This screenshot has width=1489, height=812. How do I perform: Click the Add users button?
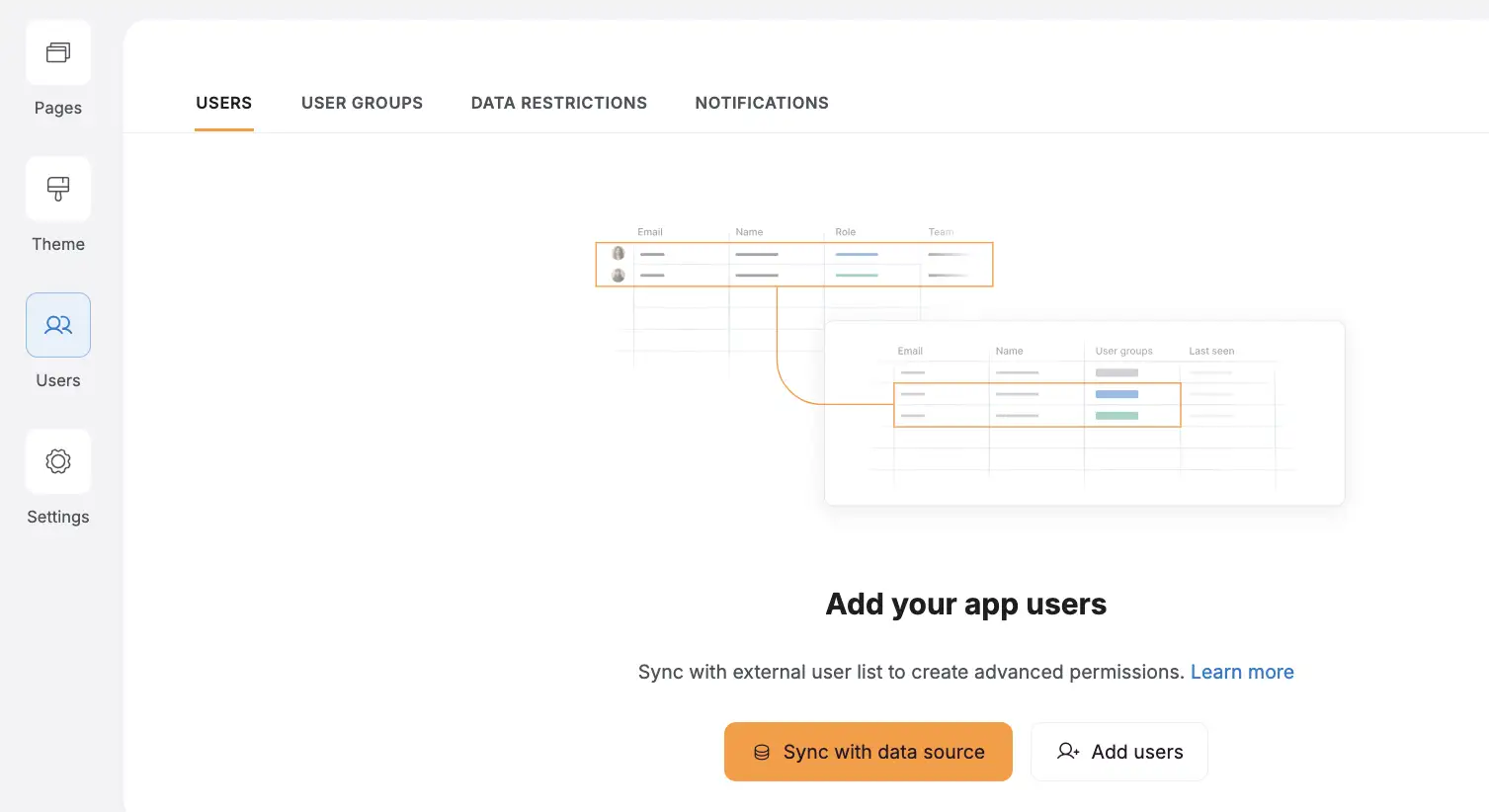tap(1119, 752)
